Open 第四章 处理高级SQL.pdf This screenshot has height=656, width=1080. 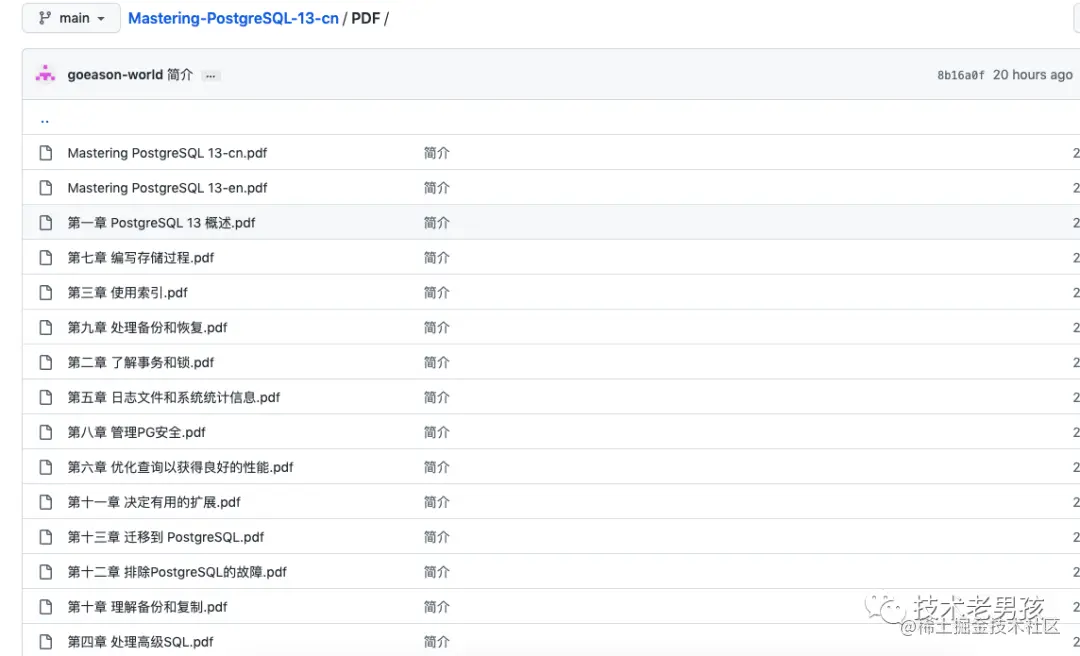pos(141,642)
